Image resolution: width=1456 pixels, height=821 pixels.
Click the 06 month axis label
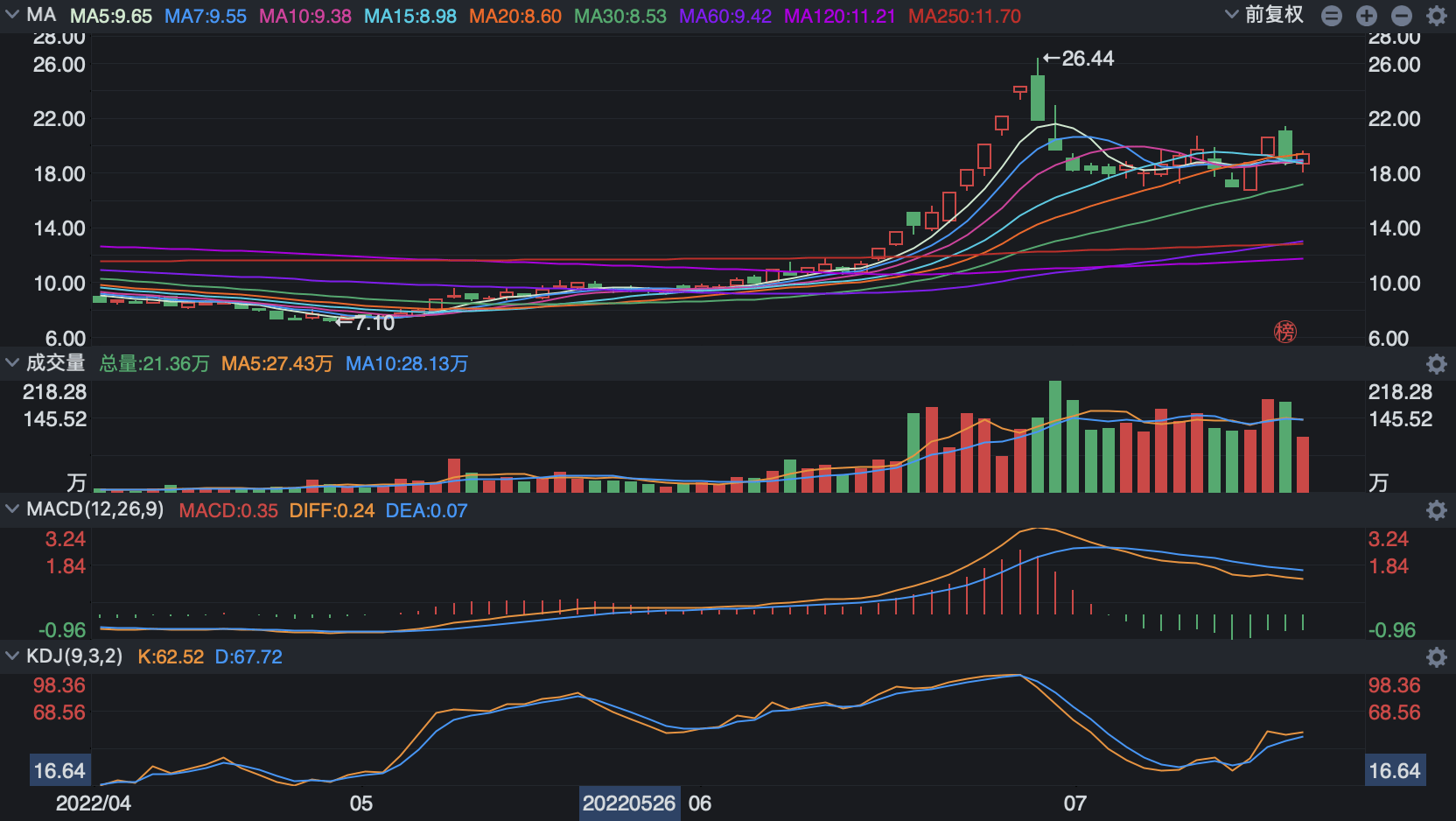pyautogui.click(x=700, y=803)
